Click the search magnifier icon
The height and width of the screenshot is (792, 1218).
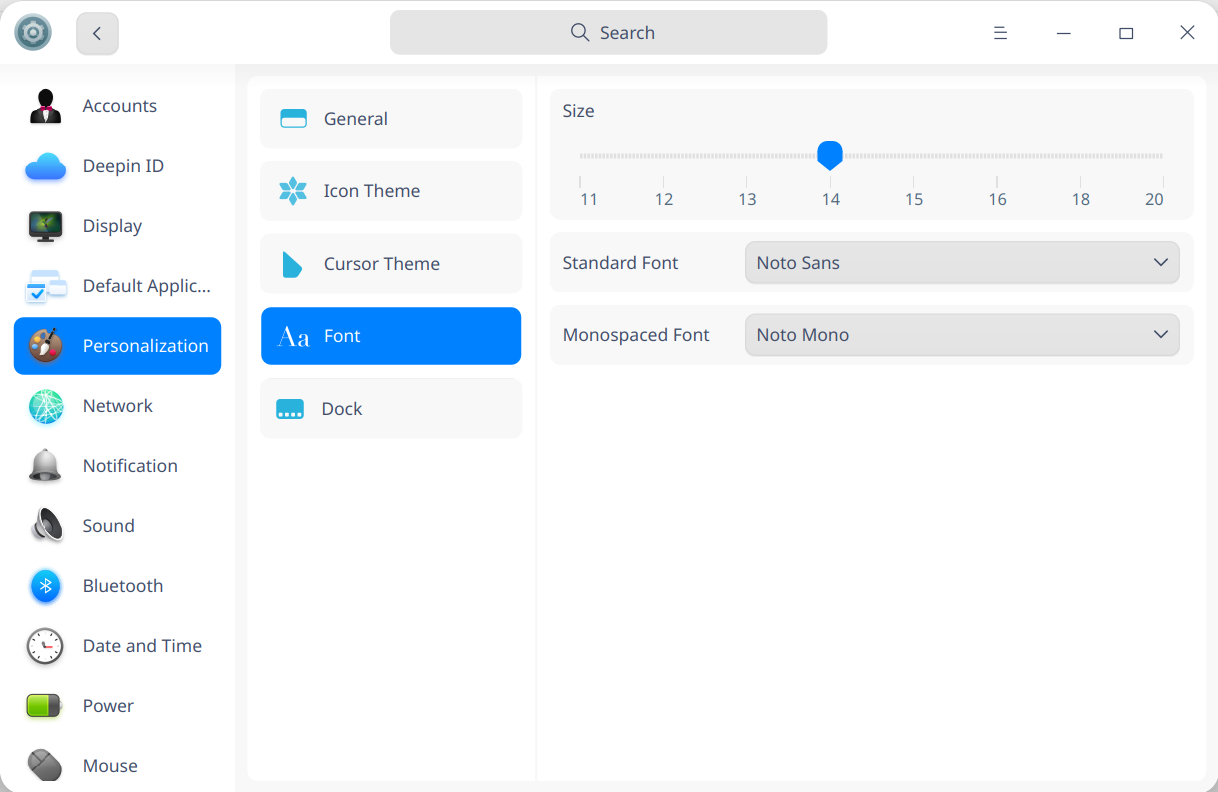580,32
